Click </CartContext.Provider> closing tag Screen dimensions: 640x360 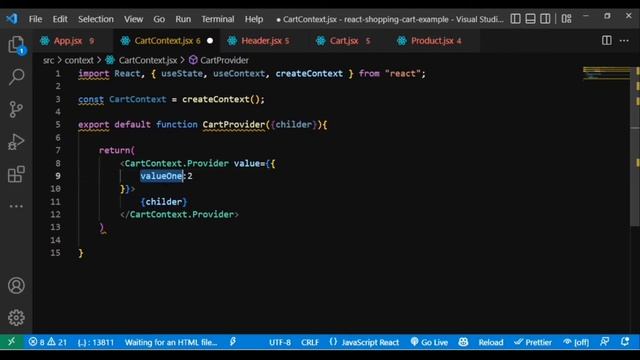tap(180, 214)
